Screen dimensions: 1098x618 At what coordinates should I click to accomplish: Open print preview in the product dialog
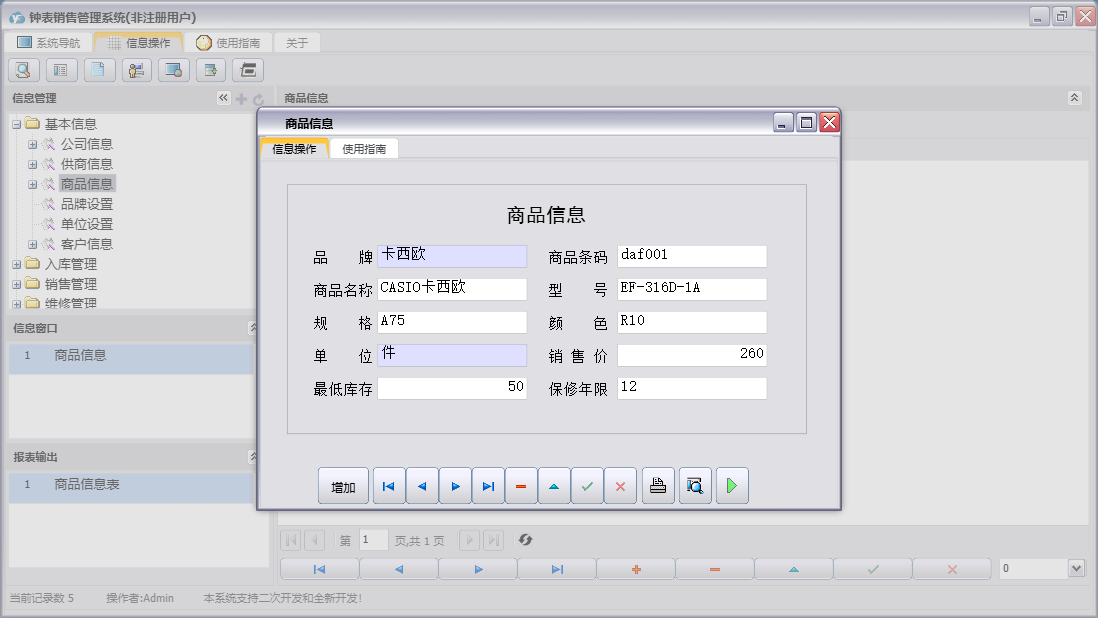click(x=695, y=486)
